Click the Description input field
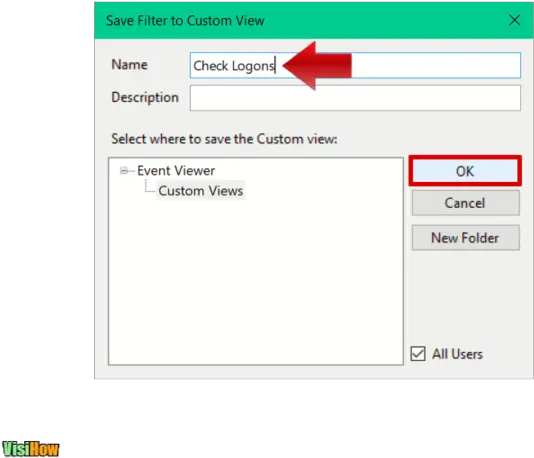Screen dimensions: 534x458 [355, 98]
